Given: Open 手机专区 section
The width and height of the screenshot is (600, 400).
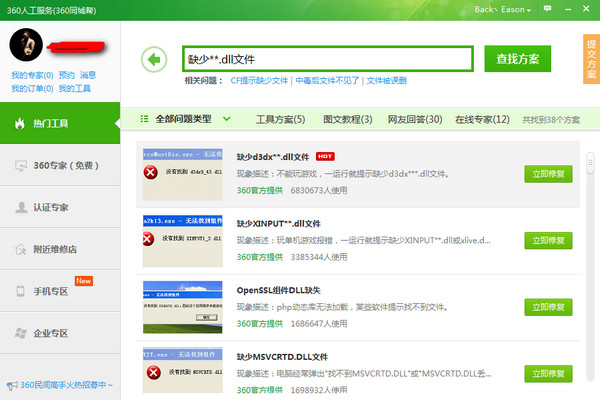Looking at the screenshot, I should click(x=60, y=291).
